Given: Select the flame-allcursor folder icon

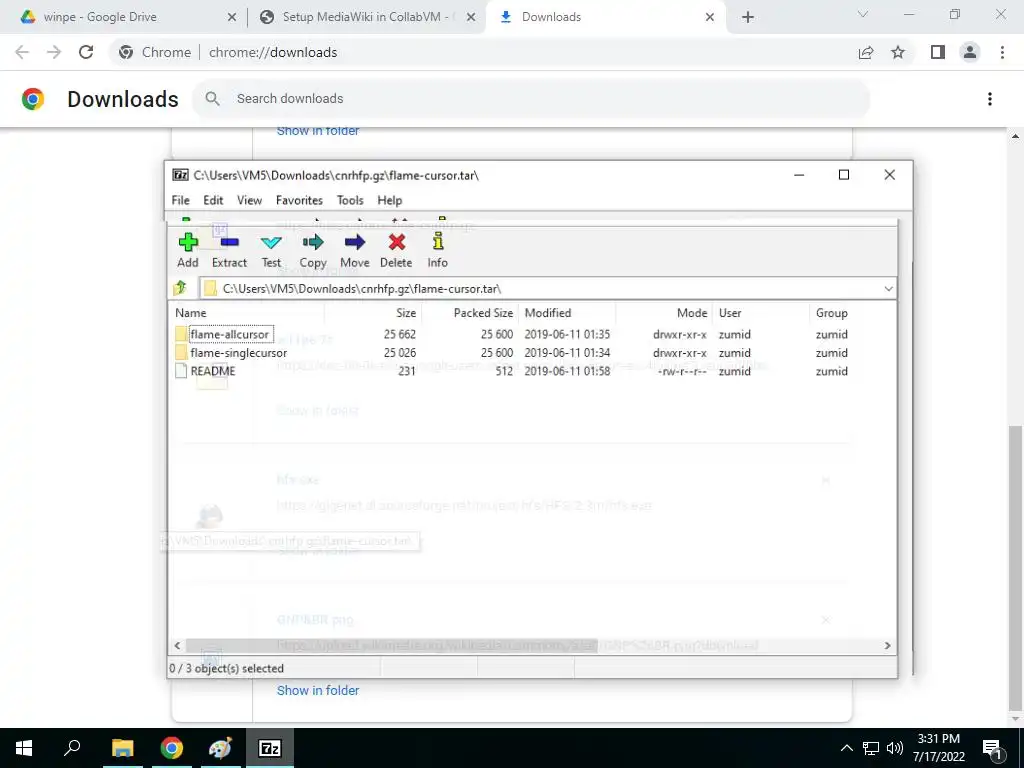Looking at the screenshot, I should pos(181,334).
